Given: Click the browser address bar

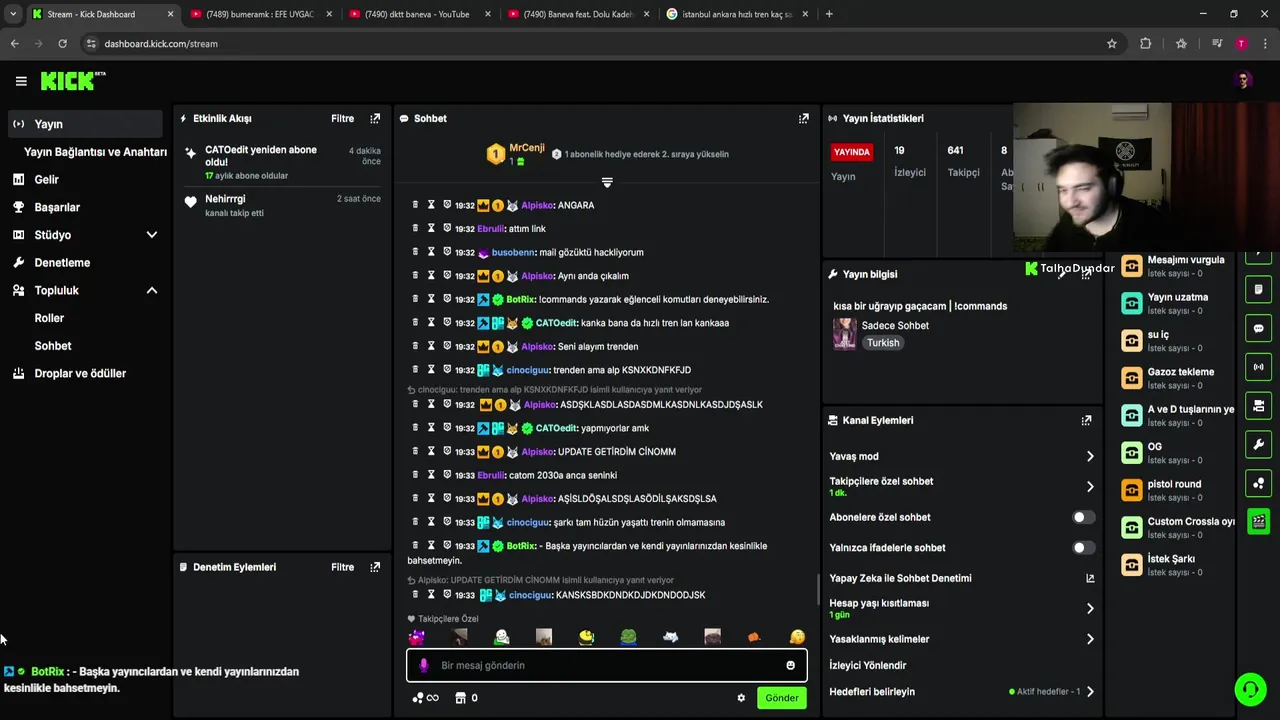Looking at the screenshot, I should tap(590, 44).
